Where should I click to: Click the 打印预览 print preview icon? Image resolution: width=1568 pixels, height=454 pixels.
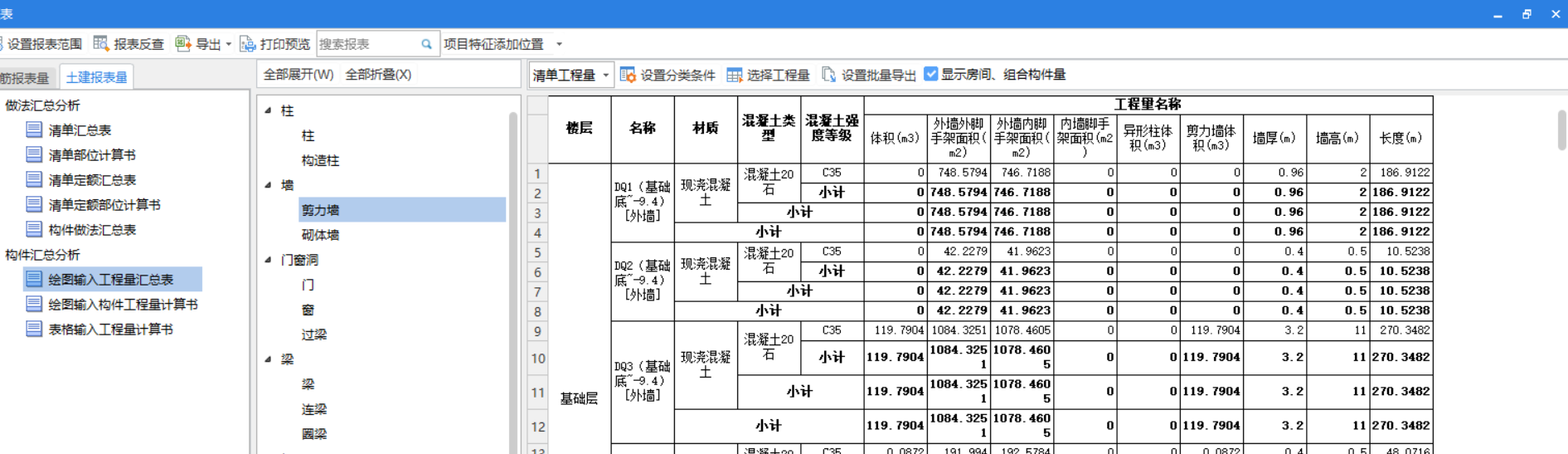(247, 44)
